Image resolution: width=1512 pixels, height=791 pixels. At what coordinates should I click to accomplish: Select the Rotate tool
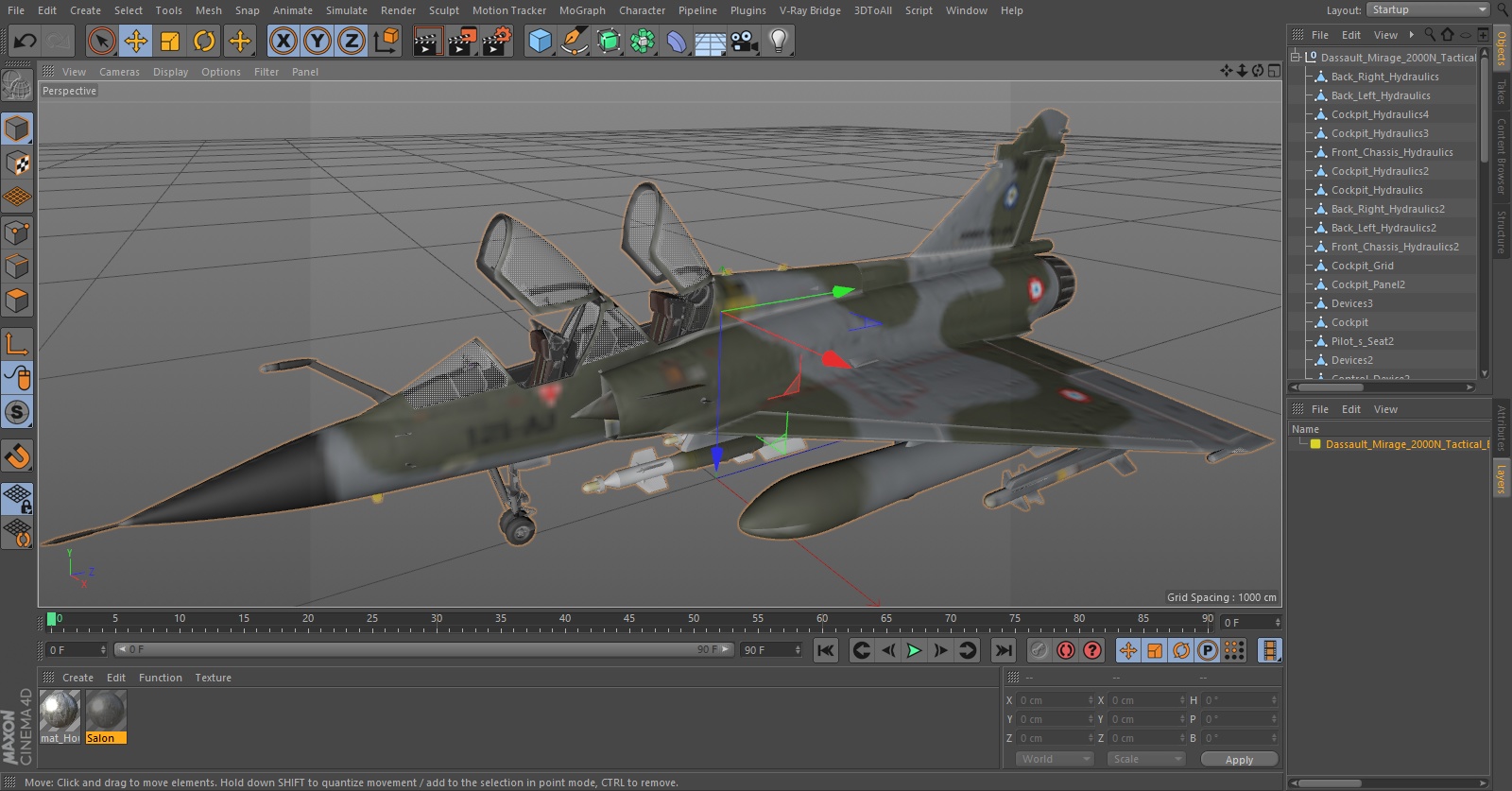[x=204, y=41]
